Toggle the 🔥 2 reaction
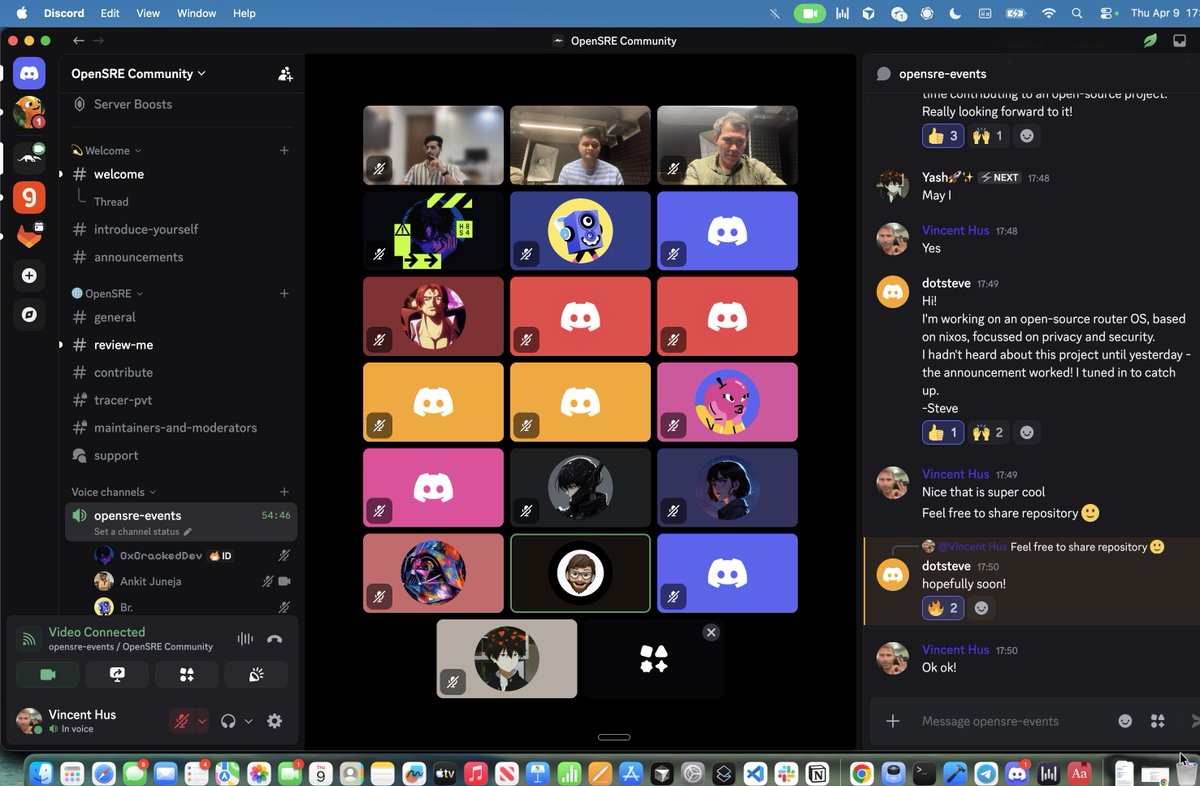This screenshot has height=786, width=1200. tap(943, 608)
